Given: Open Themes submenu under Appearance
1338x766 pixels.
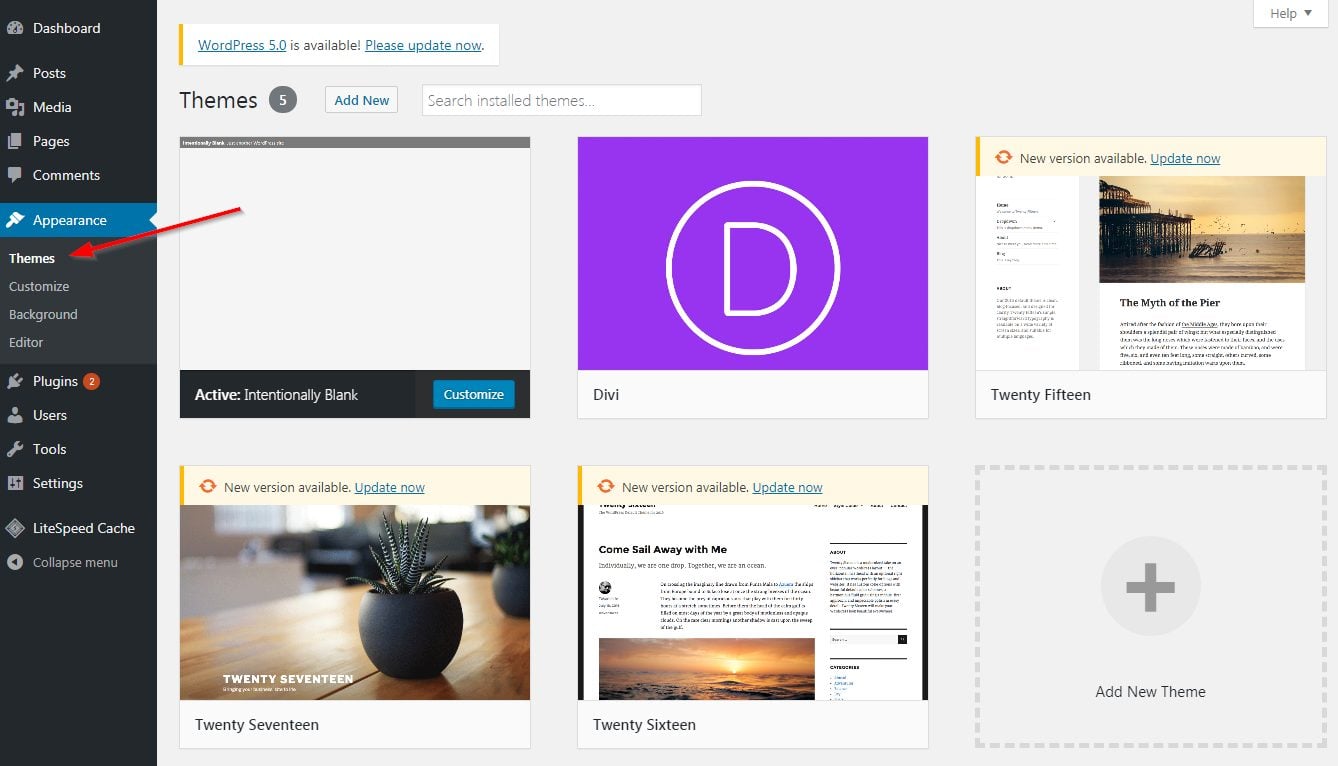Looking at the screenshot, I should tap(32, 258).
